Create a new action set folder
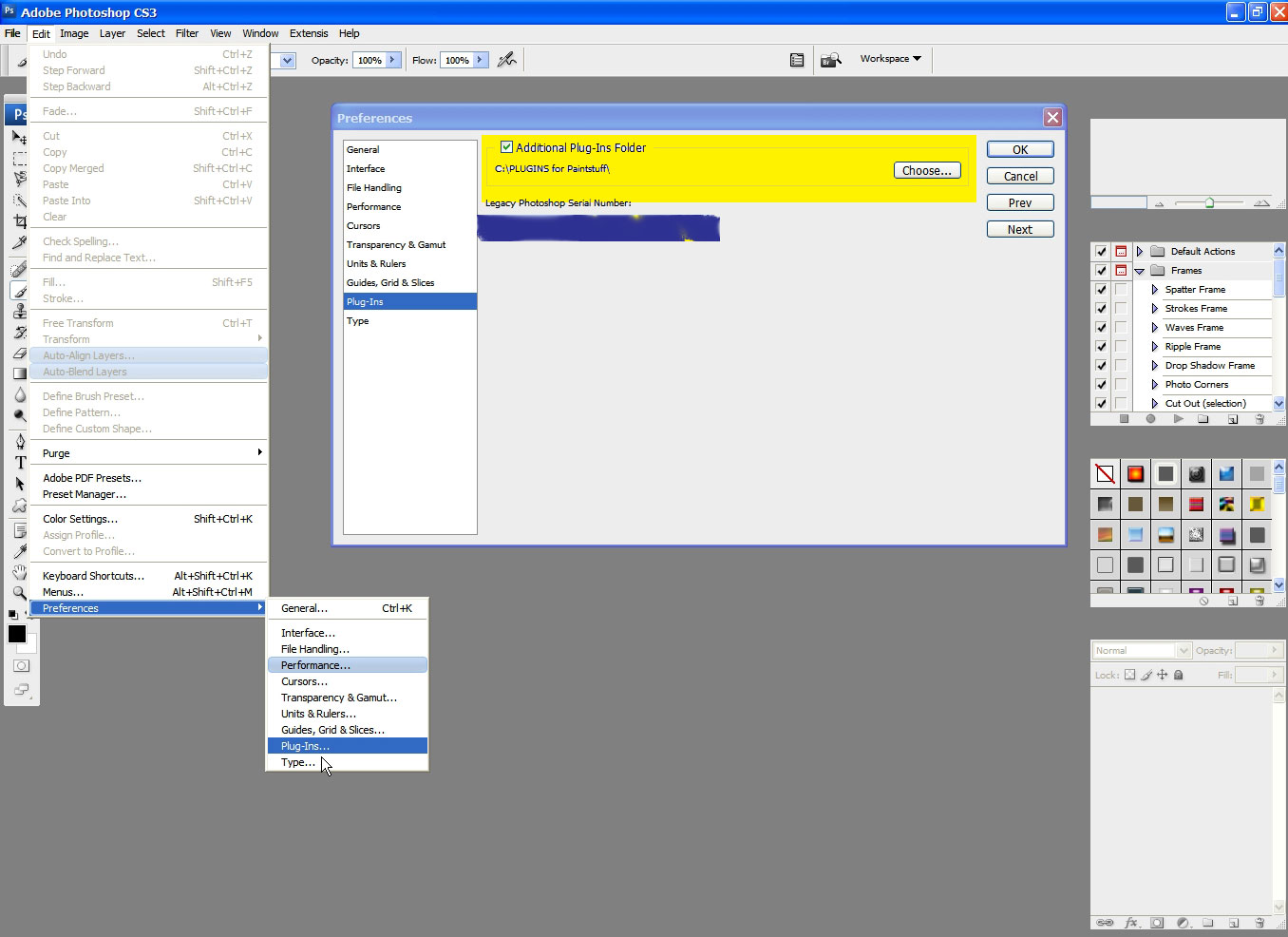The image size is (1288, 937). [x=1203, y=418]
